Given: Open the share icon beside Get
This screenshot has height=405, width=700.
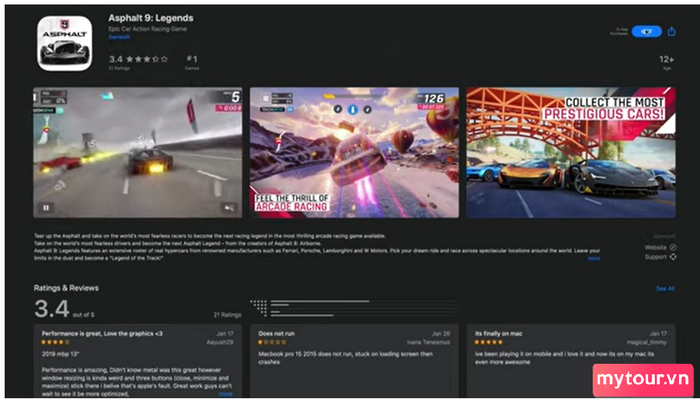Looking at the screenshot, I should coord(671,31).
